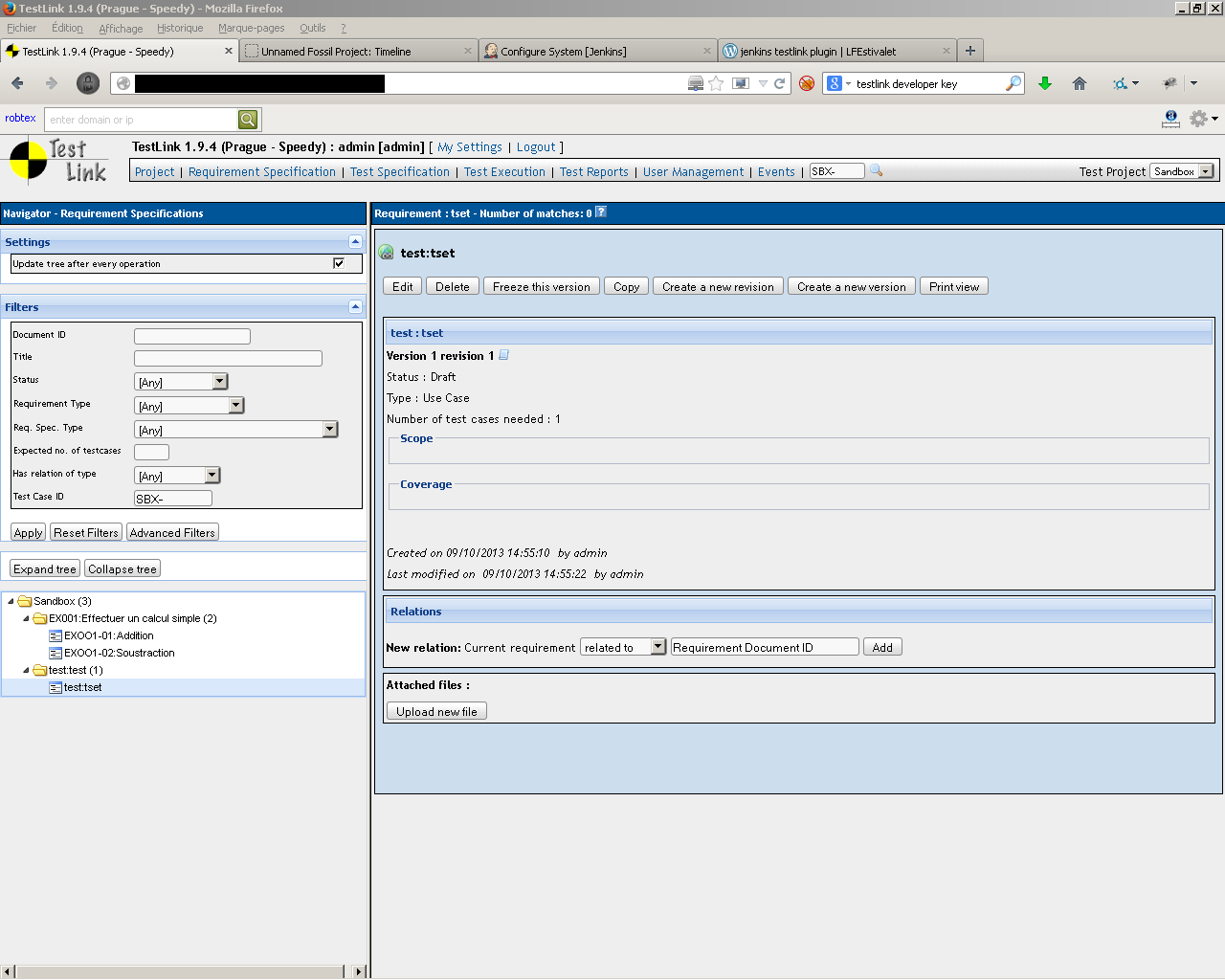The width and height of the screenshot is (1225, 980).
Task: Select EXOO1-02:Soustraction in tree
Action: [120, 653]
